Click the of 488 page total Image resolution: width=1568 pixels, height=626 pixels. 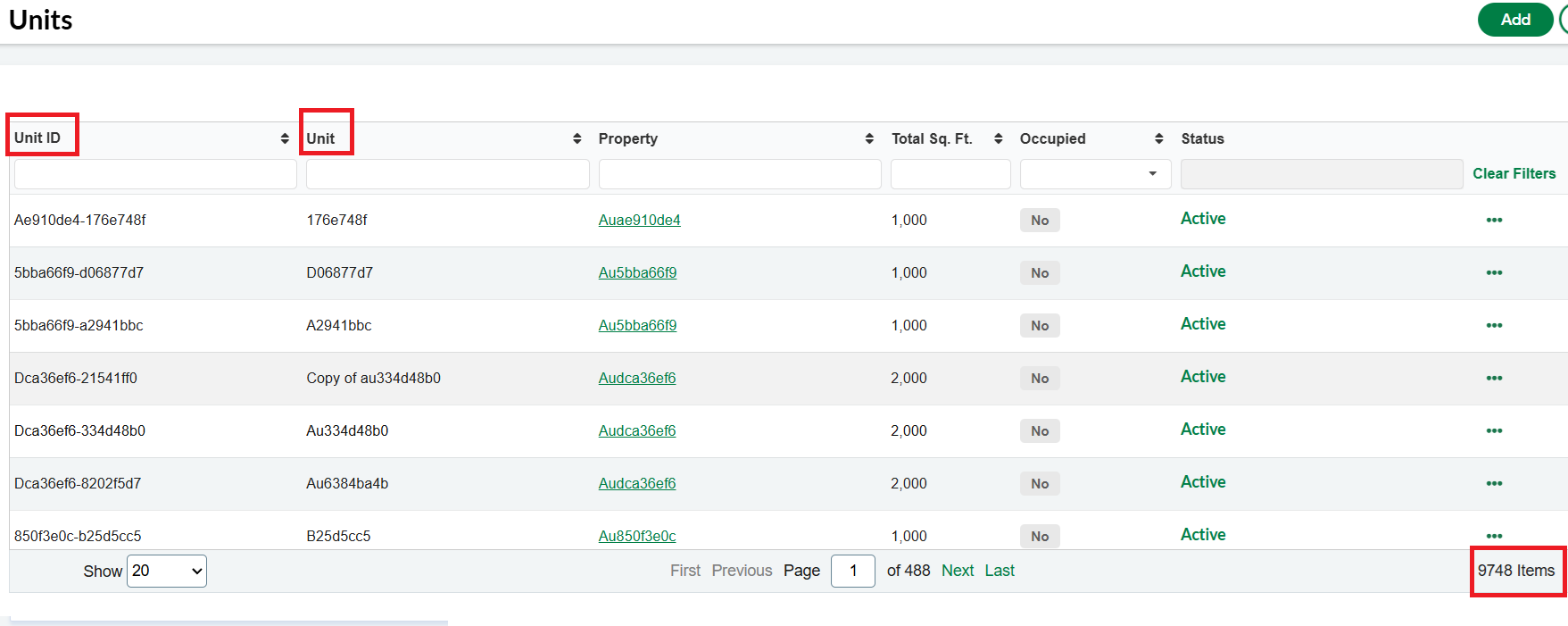pos(908,571)
